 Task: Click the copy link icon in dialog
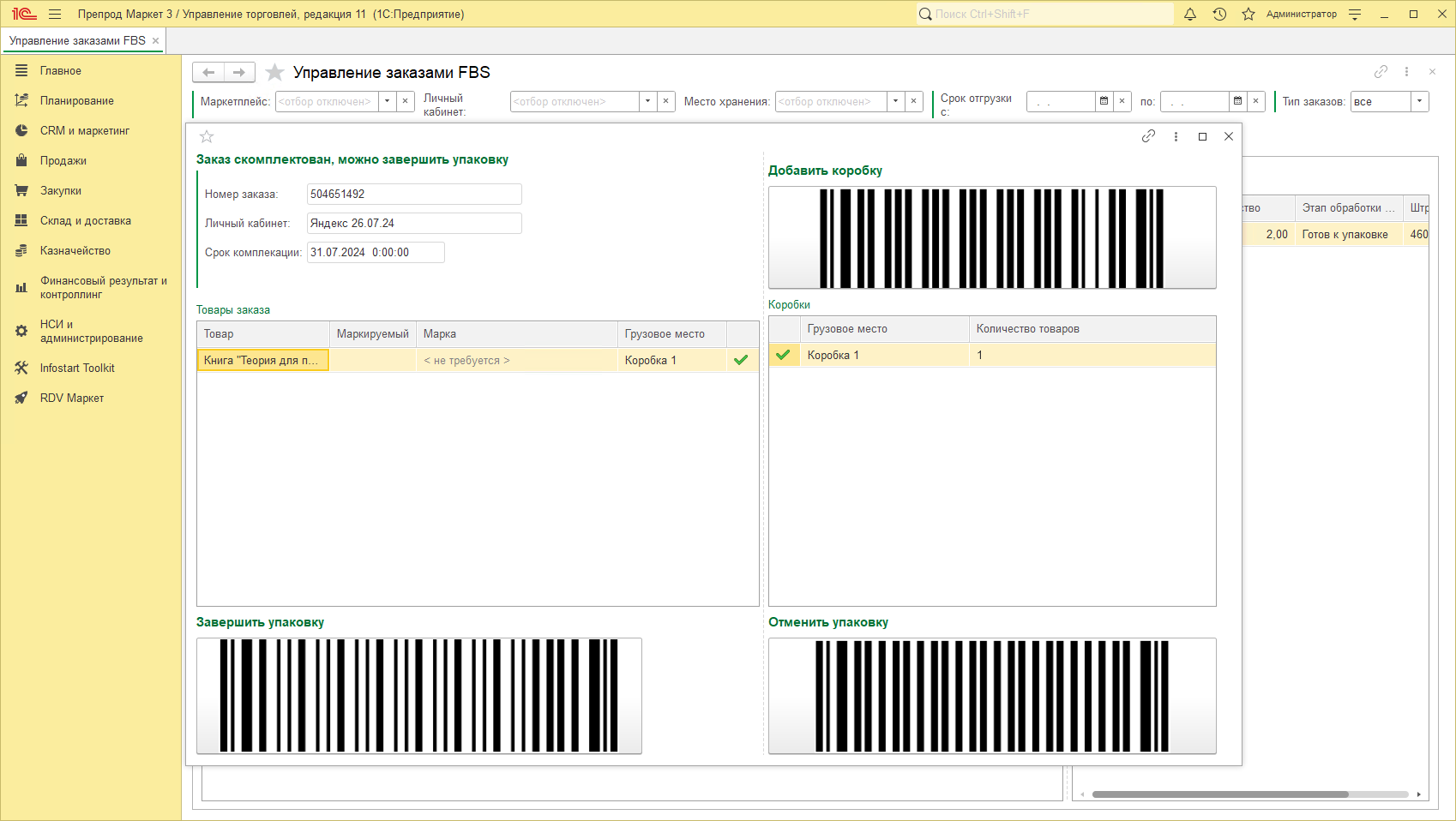pyautogui.click(x=1148, y=136)
